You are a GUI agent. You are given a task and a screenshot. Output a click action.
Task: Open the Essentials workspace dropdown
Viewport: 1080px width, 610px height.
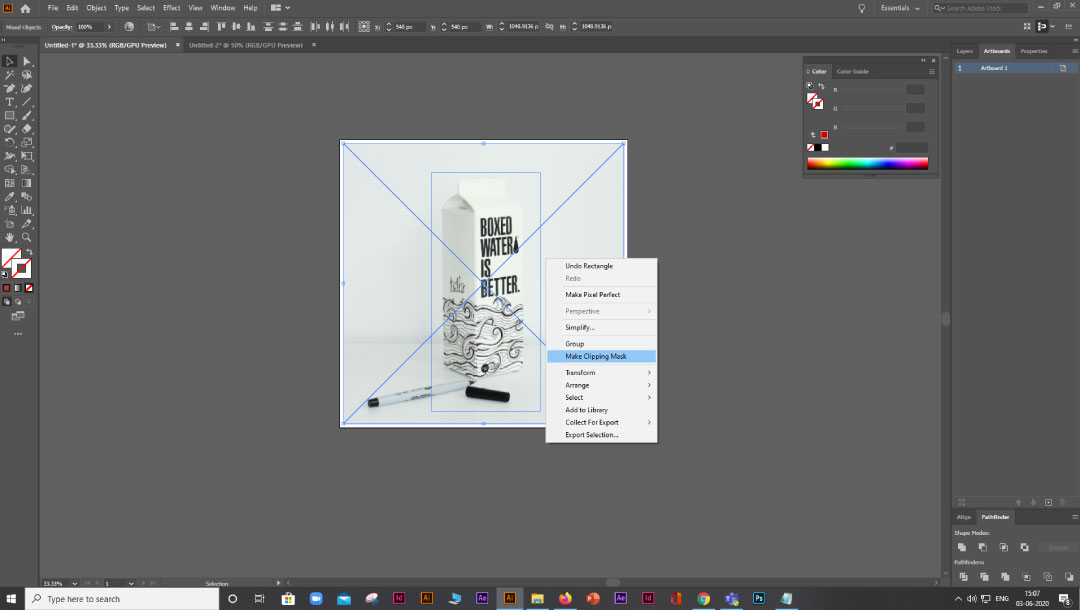click(900, 8)
